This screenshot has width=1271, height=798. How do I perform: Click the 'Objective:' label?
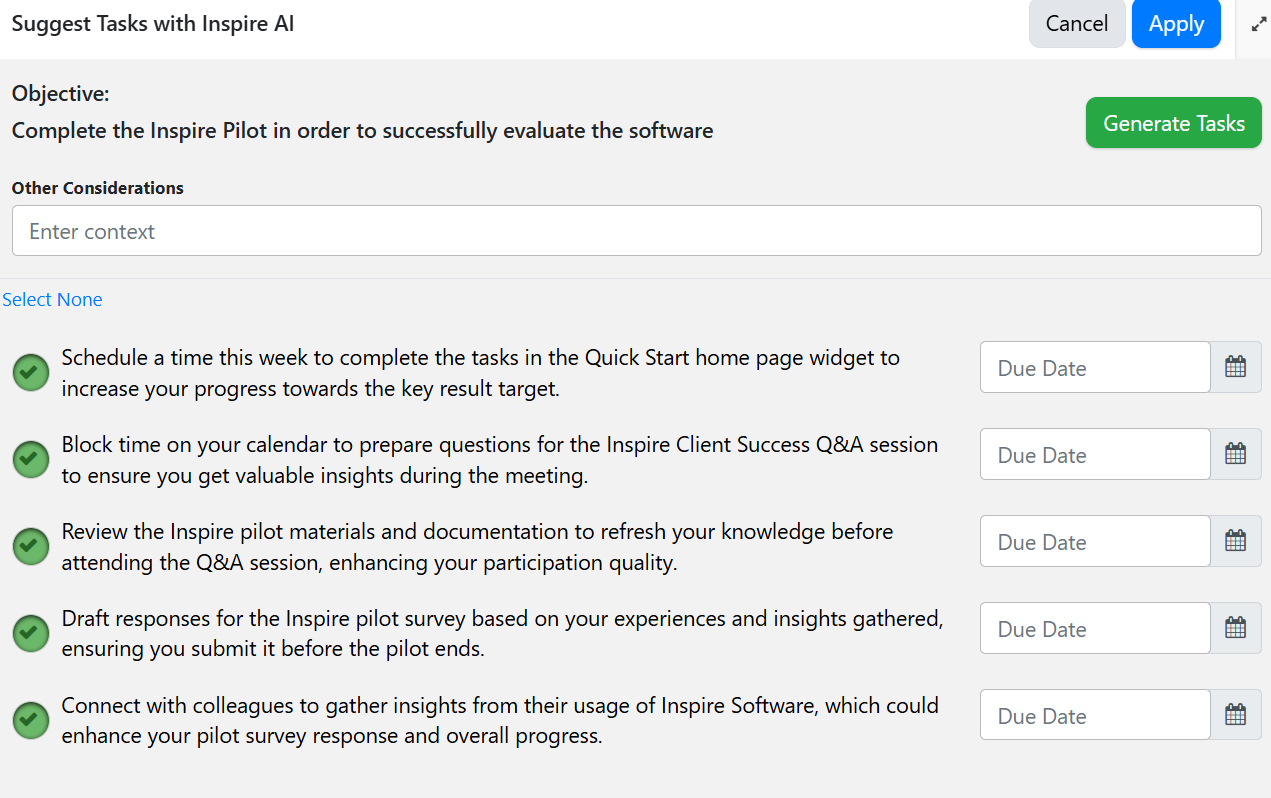click(61, 94)
